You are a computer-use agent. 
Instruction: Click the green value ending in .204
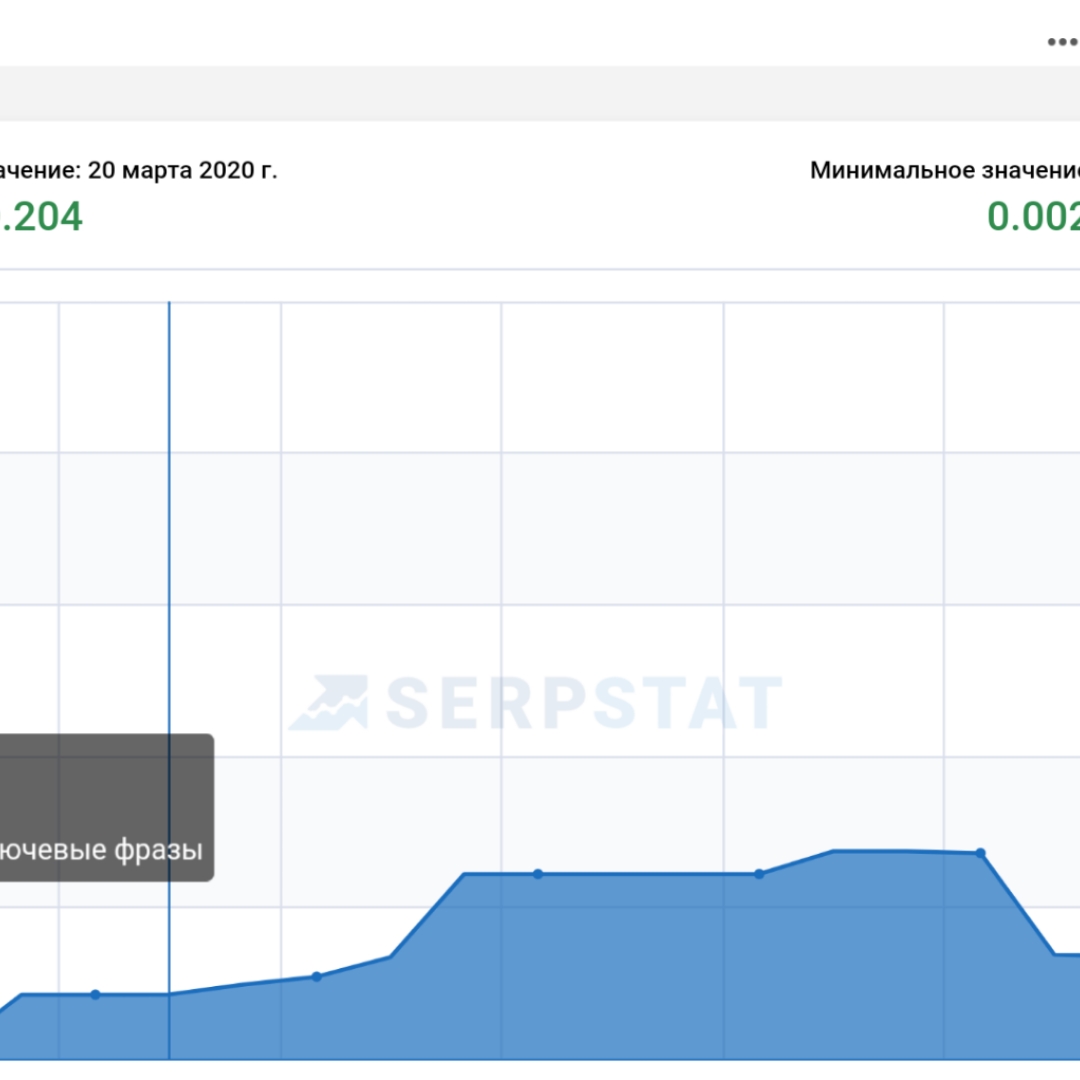click(41, 217)
